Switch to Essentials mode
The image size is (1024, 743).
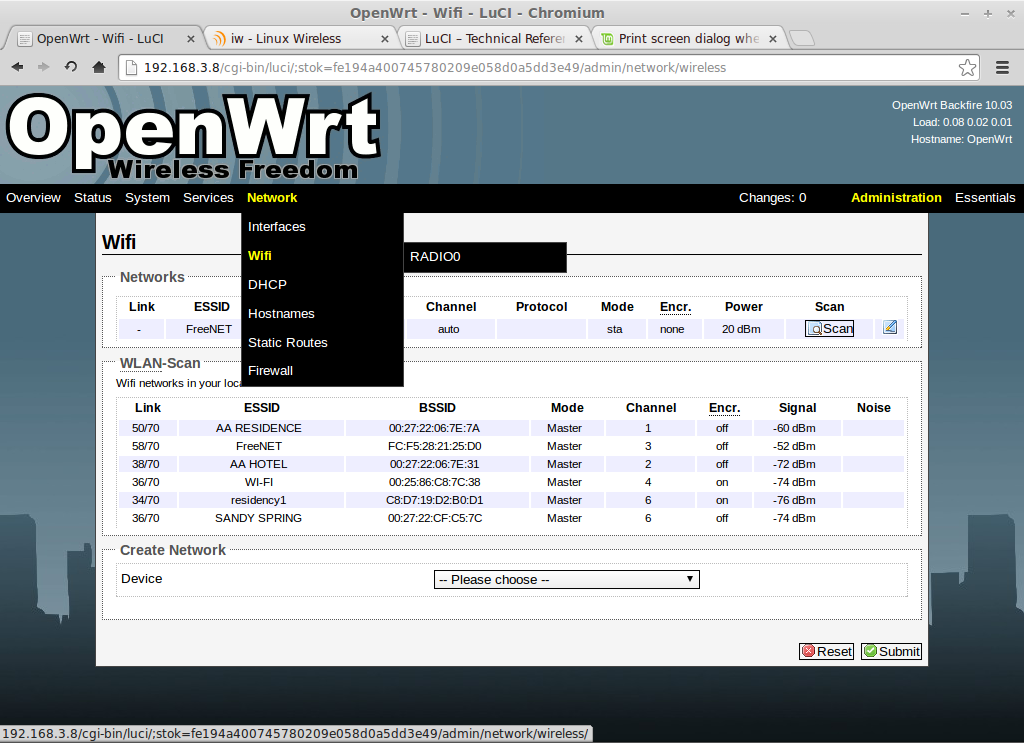pos(985,198)
